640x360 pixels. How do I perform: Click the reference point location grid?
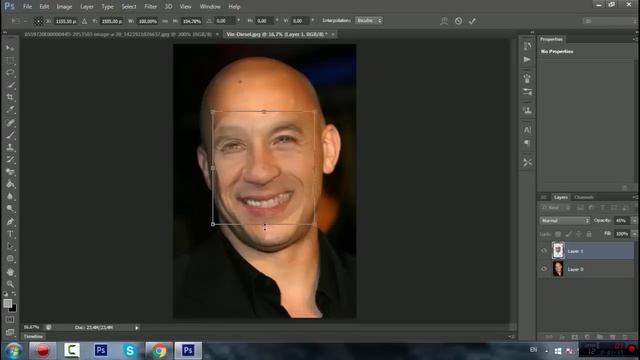pyautogui.click(x=38, y=21)
